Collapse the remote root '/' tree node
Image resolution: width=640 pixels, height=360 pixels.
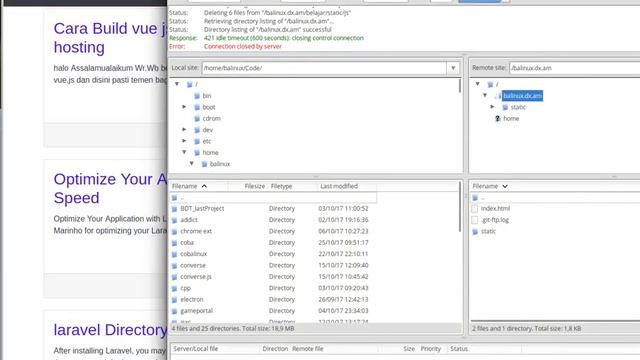coord(478,84)
